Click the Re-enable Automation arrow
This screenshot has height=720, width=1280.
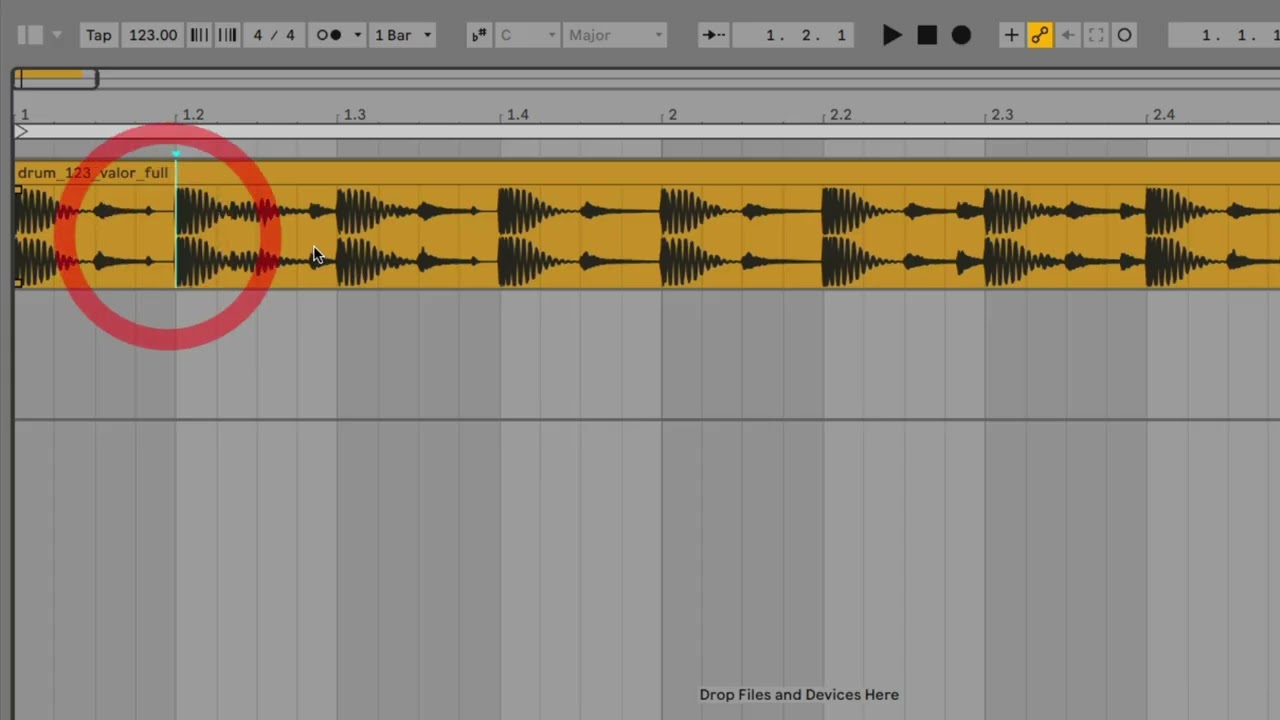click(x=1068, y=35)
